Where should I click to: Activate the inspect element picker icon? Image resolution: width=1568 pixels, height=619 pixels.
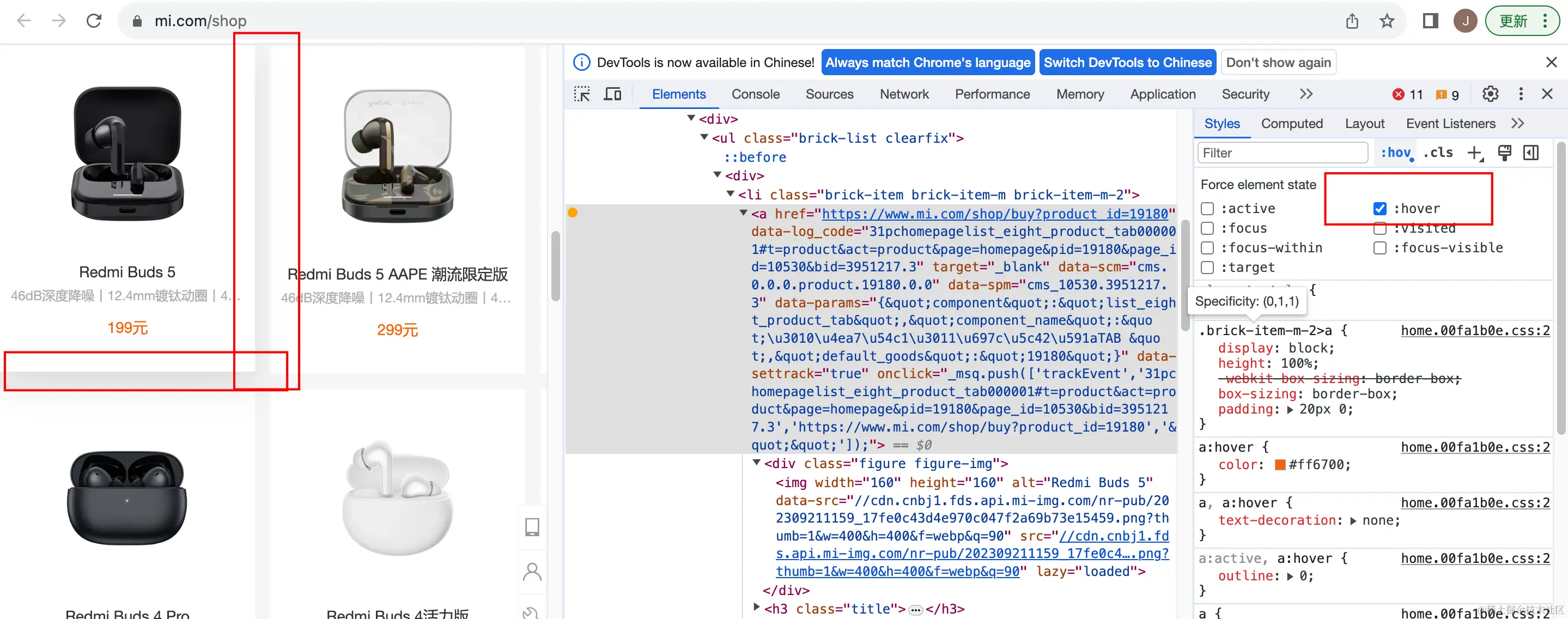pyautogui.click(x=582, y=94)
